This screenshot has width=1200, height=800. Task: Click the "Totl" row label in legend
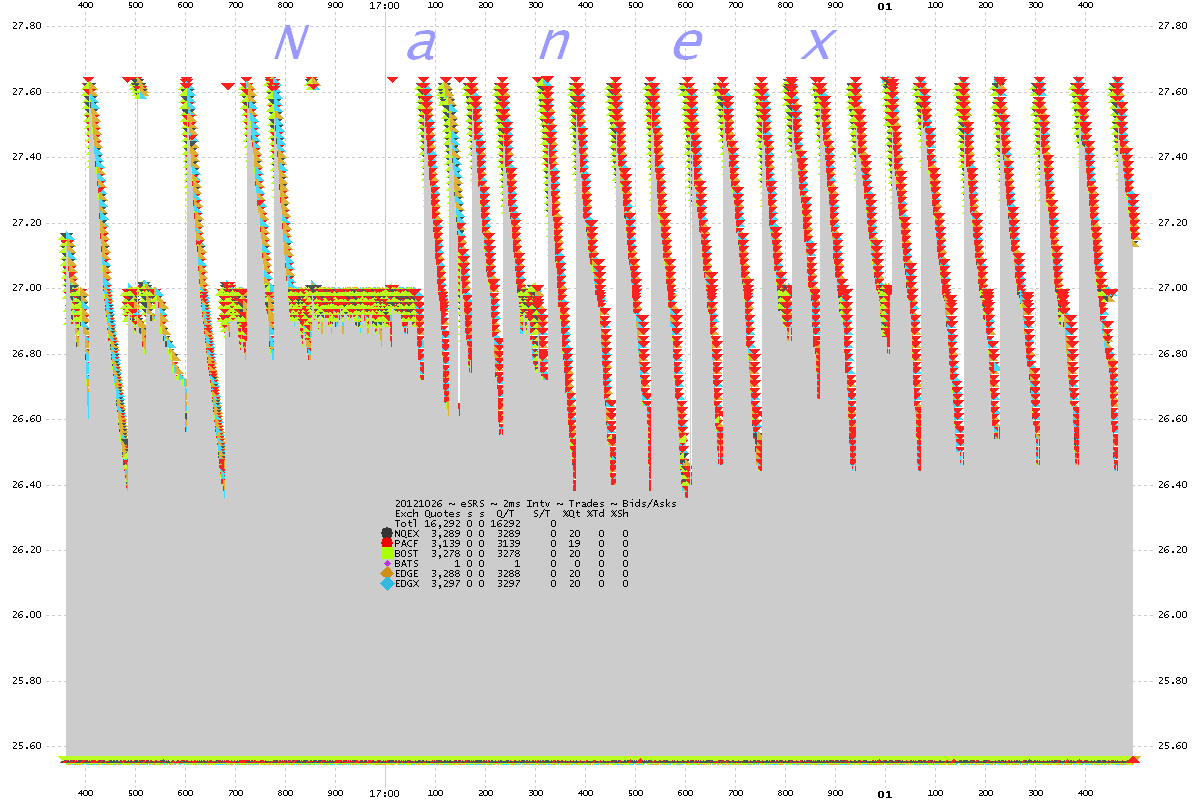(x=406, y=523)
